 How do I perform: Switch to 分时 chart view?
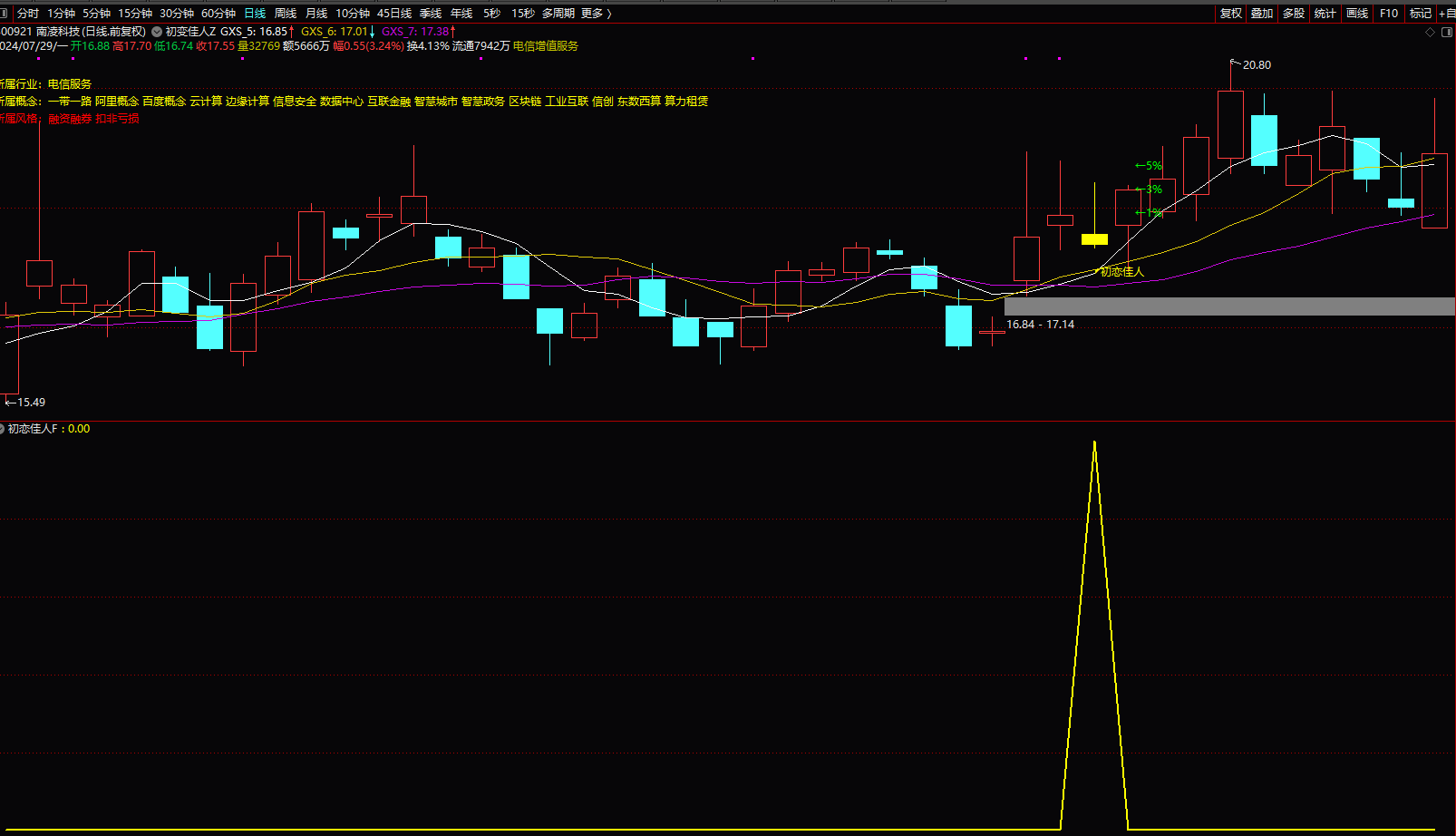[x=28, y=14]
